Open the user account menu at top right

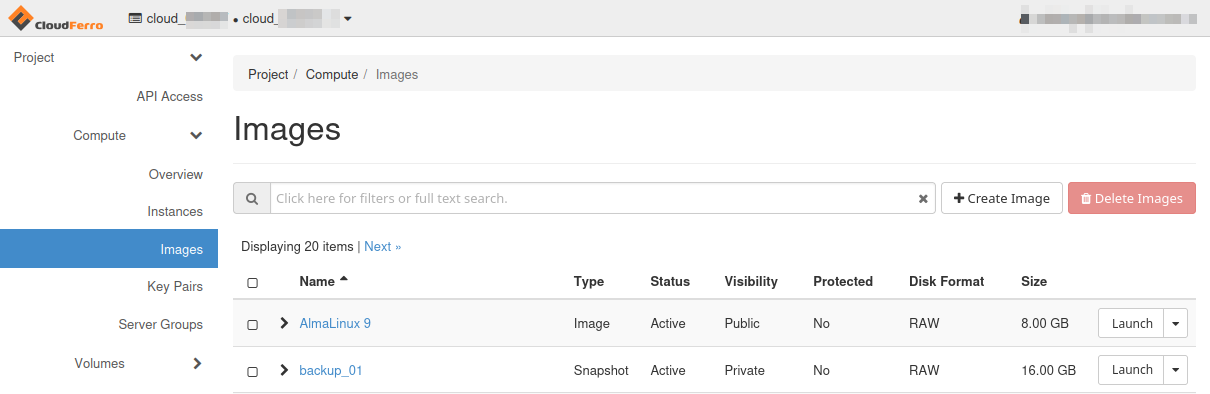point(1108,18)
